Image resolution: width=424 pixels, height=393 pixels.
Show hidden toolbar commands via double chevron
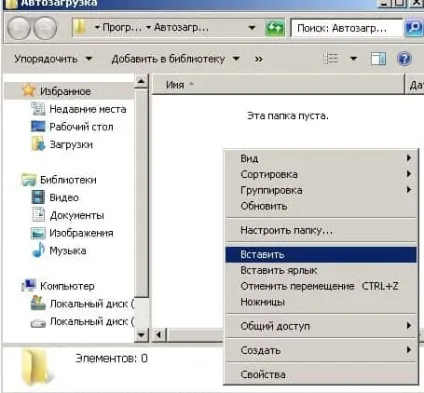pos(258,59)
